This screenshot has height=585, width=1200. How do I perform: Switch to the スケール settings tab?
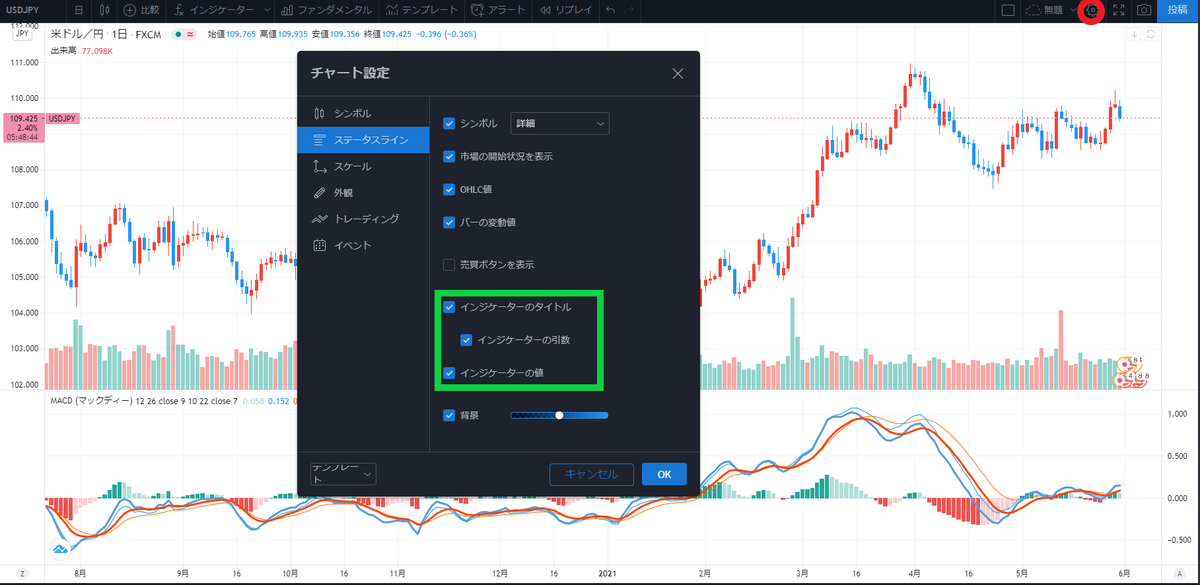coord(363,166)
